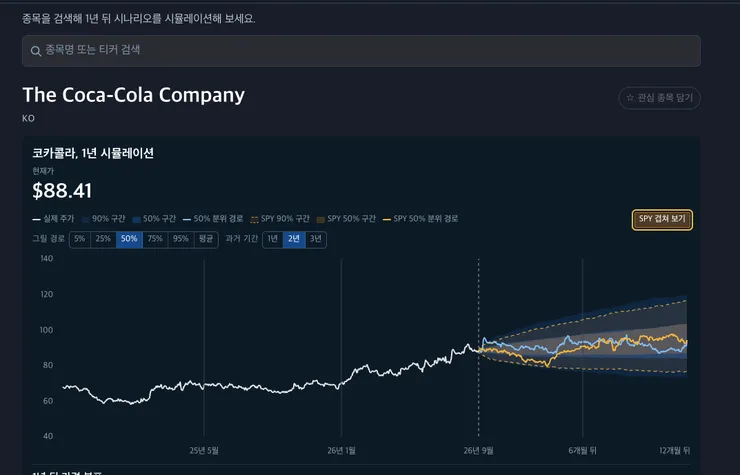Click the 25년 5월 axis label
This screenshot has width=740, height=475.
(x=204, y=450)
